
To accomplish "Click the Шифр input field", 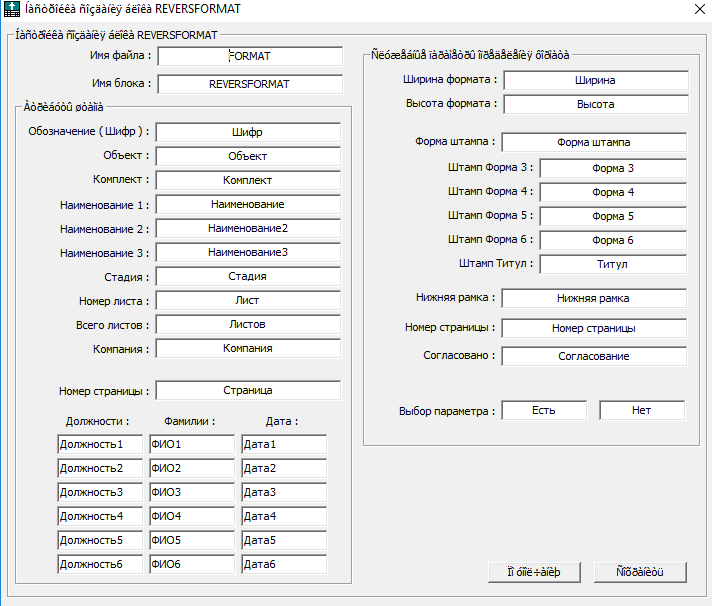I will point(248,133).
